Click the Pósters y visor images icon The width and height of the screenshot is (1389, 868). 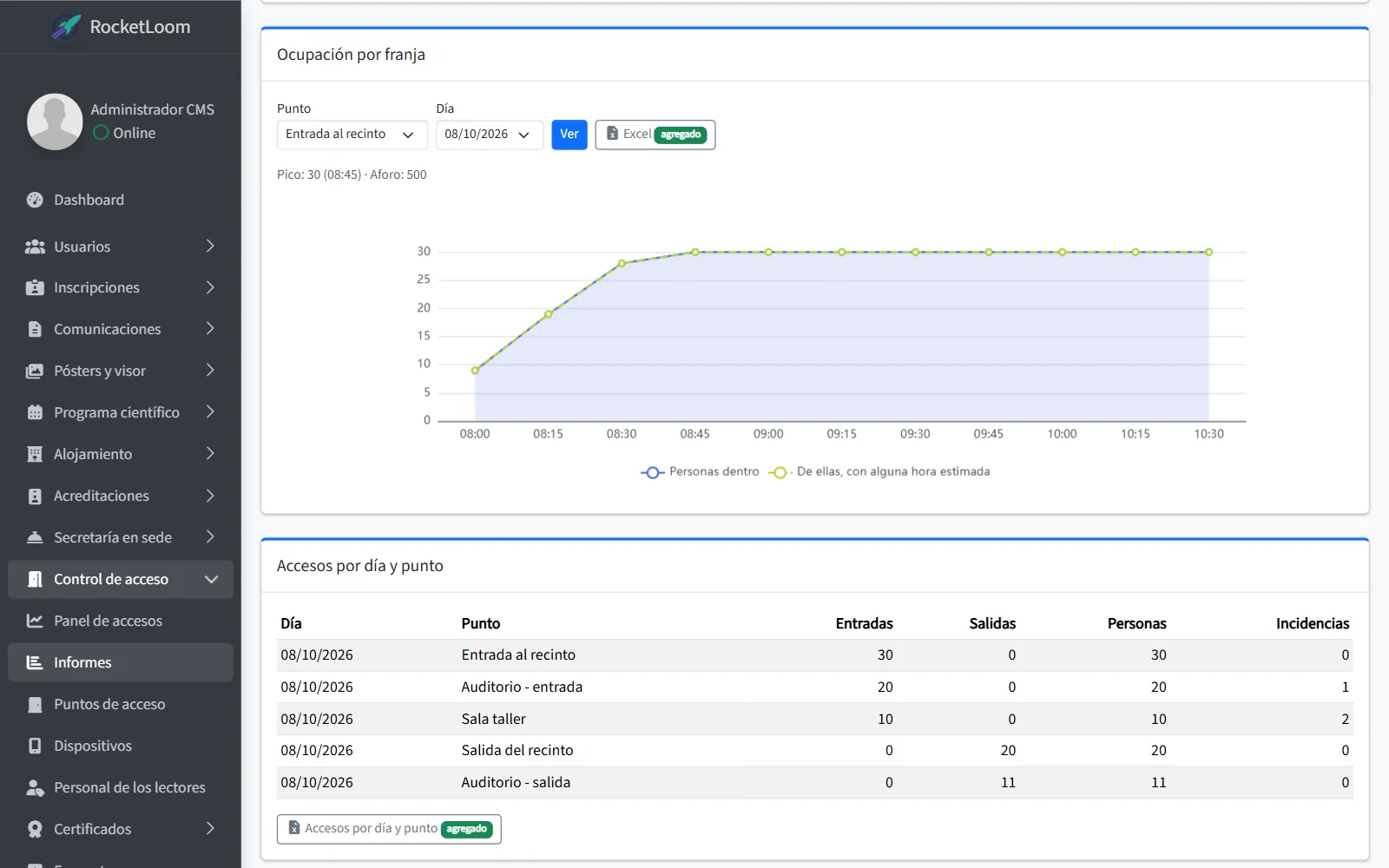[35, 371]
